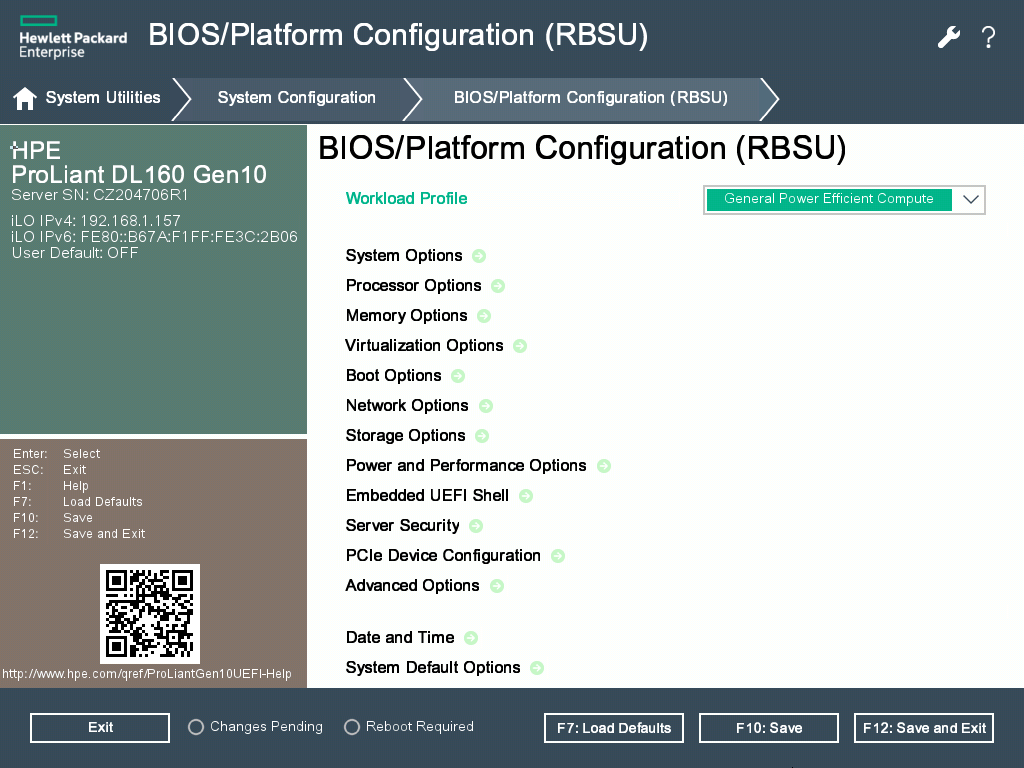
Task: Click the wrench settings icon in header
Action: point(948,37)
